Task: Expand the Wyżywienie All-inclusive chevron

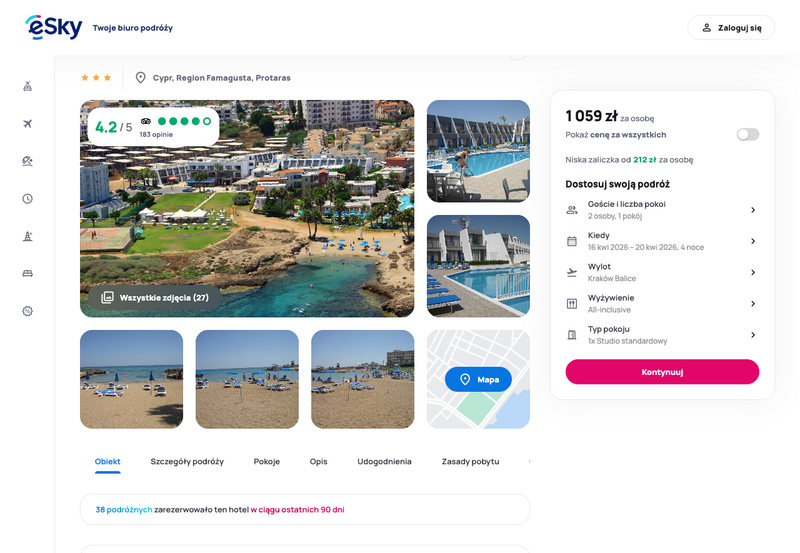Action: pos(752,303)
